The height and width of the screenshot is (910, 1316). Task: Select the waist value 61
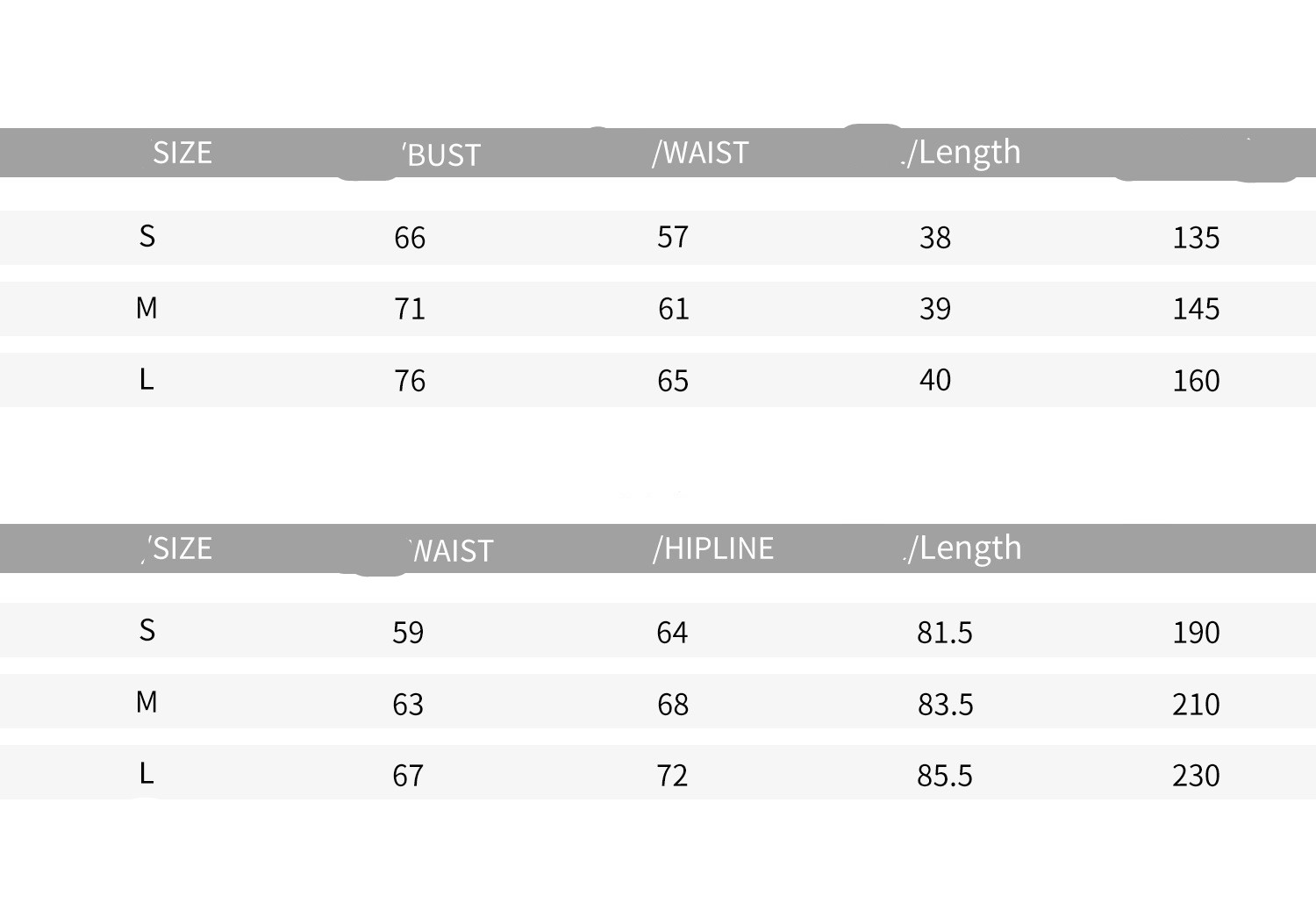coord(673,309)
